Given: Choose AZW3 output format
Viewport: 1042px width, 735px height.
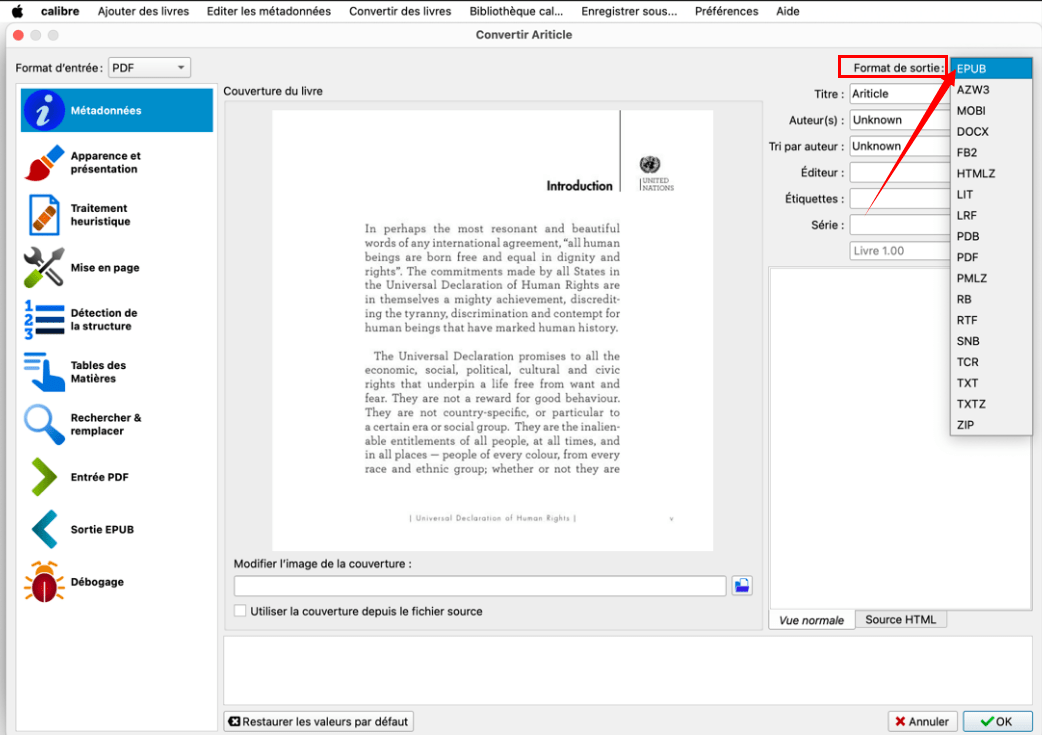Looking at the screenshot, I should pyautogui.click(x=991, y=90).
